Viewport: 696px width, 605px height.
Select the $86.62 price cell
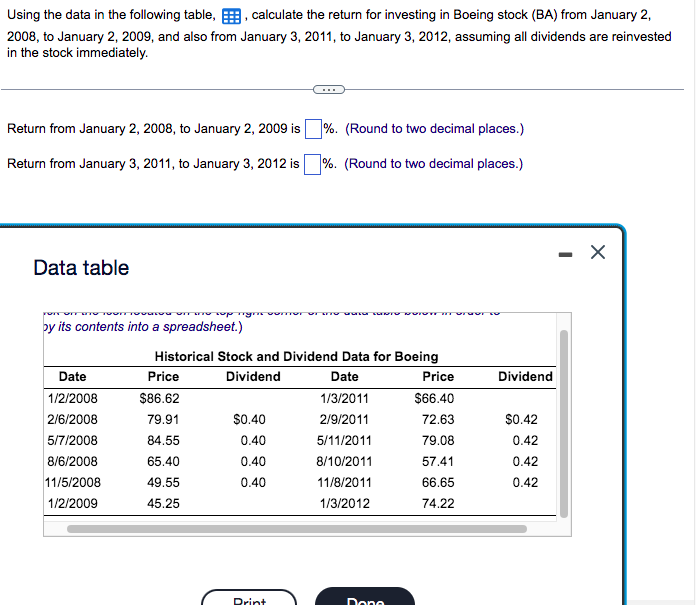click(159, 399)
